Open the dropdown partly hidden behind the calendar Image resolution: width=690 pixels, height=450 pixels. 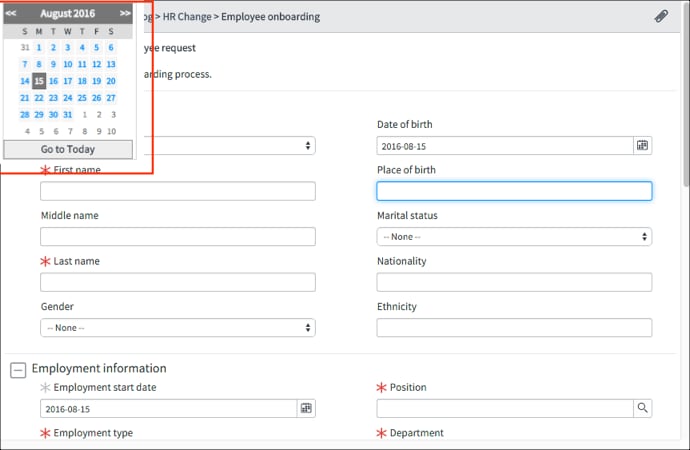coord(229,146)
